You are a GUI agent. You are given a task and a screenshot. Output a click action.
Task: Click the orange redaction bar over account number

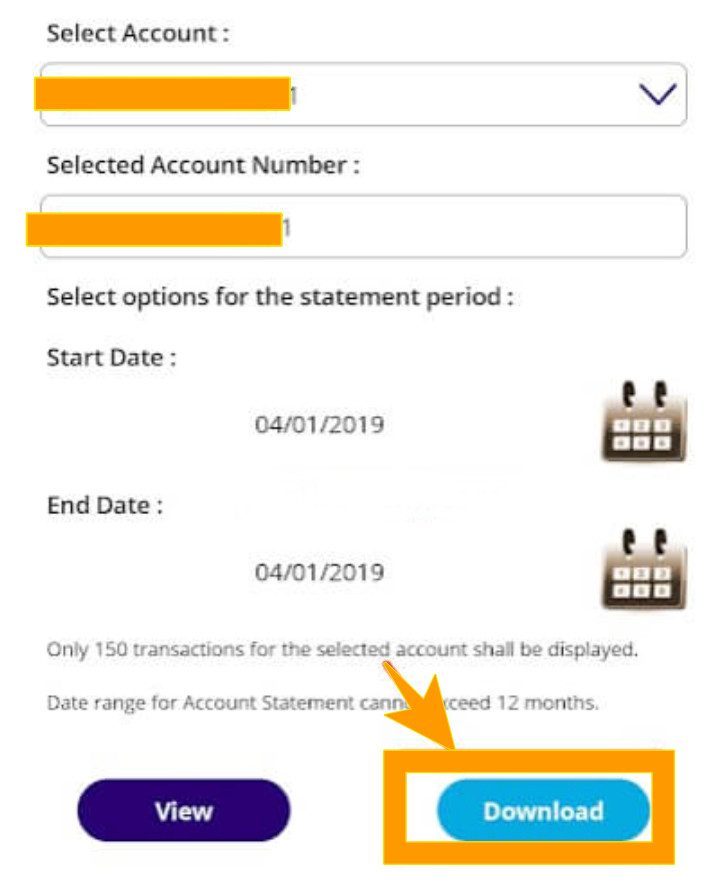tap(153, 229)
